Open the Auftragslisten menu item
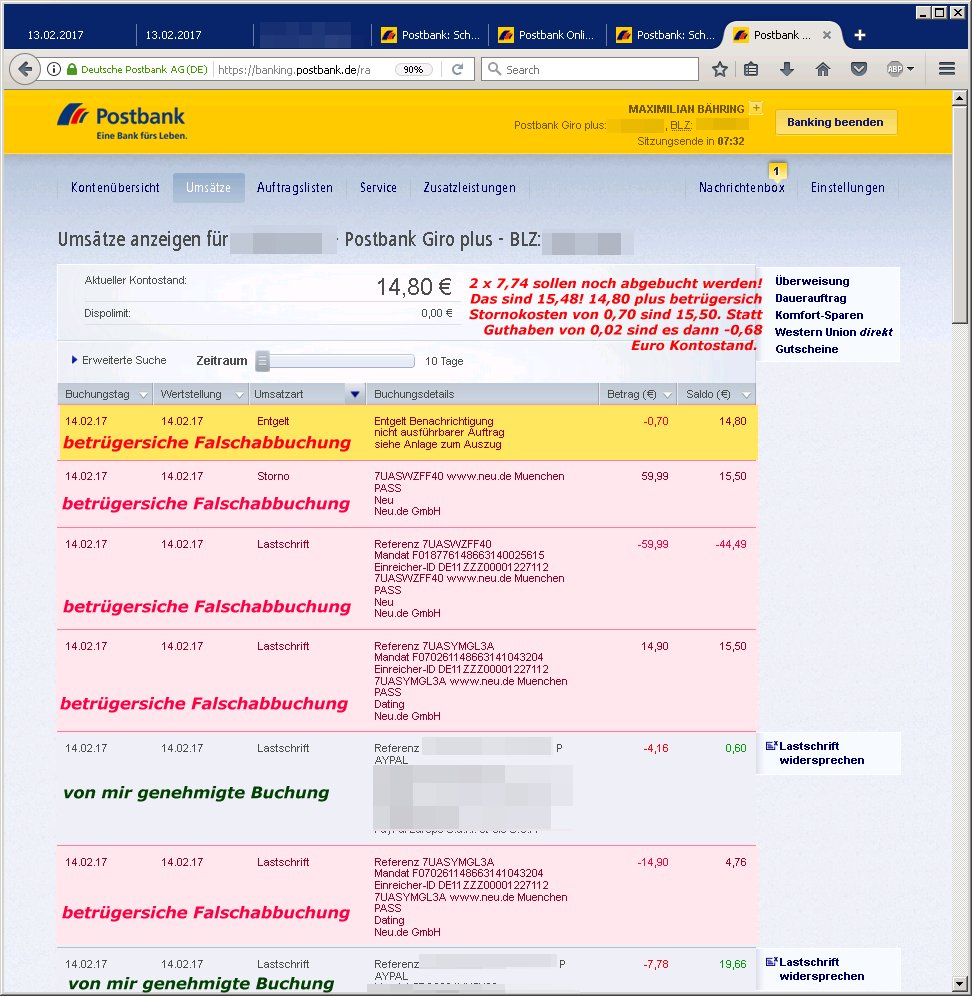Image resolution: width=972 pixels, height=996 pixels. [x=295, y=187]
